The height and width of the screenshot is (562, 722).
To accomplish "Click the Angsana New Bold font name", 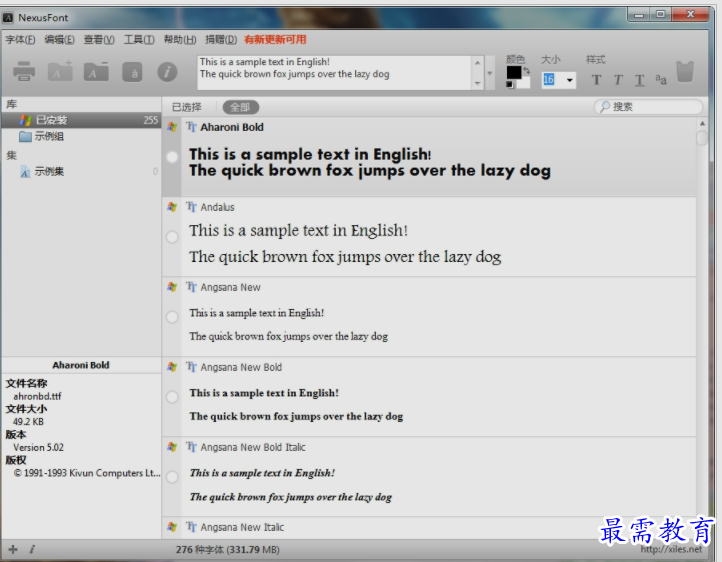I will (x=241, y=367).
